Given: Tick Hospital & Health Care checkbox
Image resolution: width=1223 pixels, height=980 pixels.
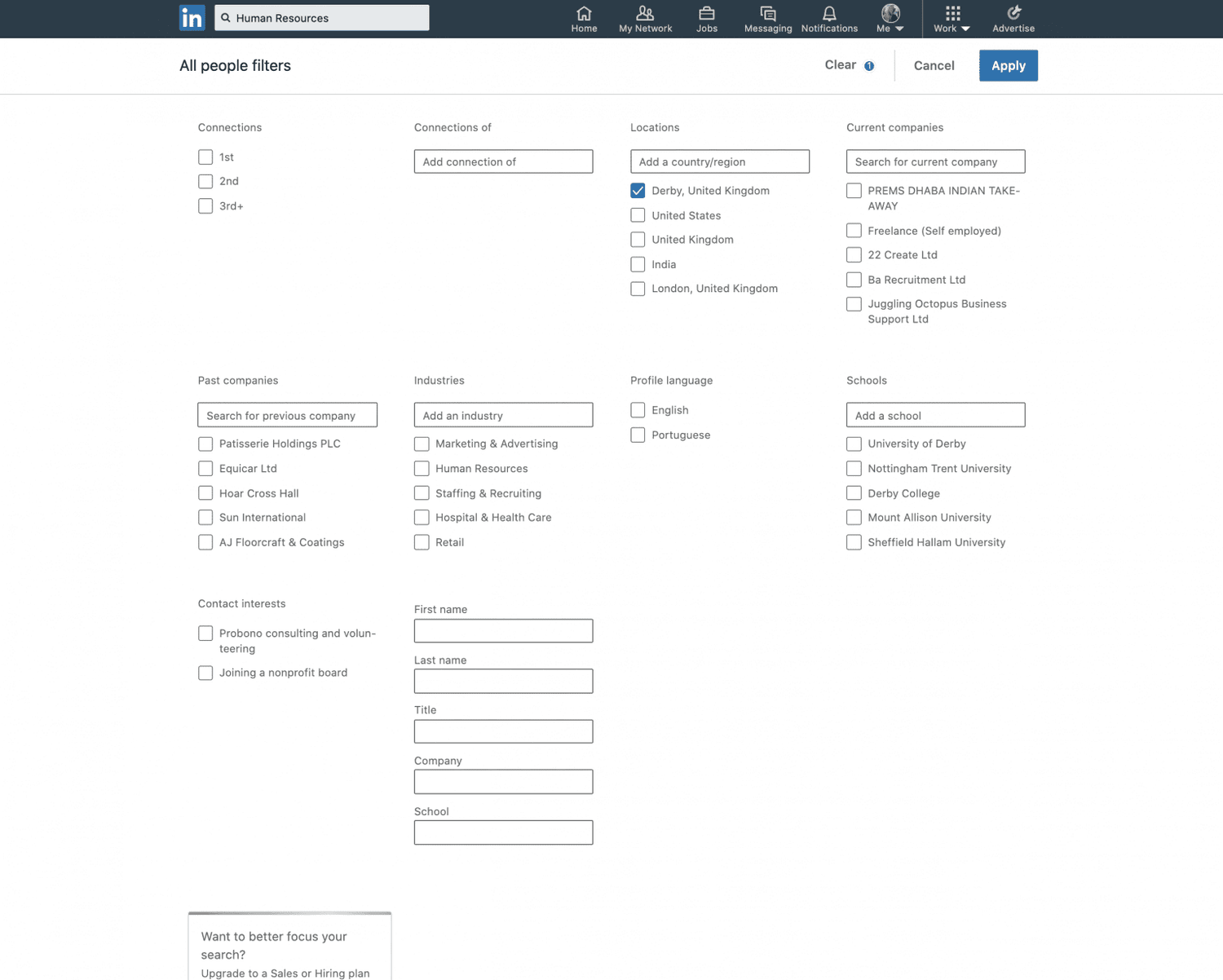Looking at the screenshot, I should point(422,518).
